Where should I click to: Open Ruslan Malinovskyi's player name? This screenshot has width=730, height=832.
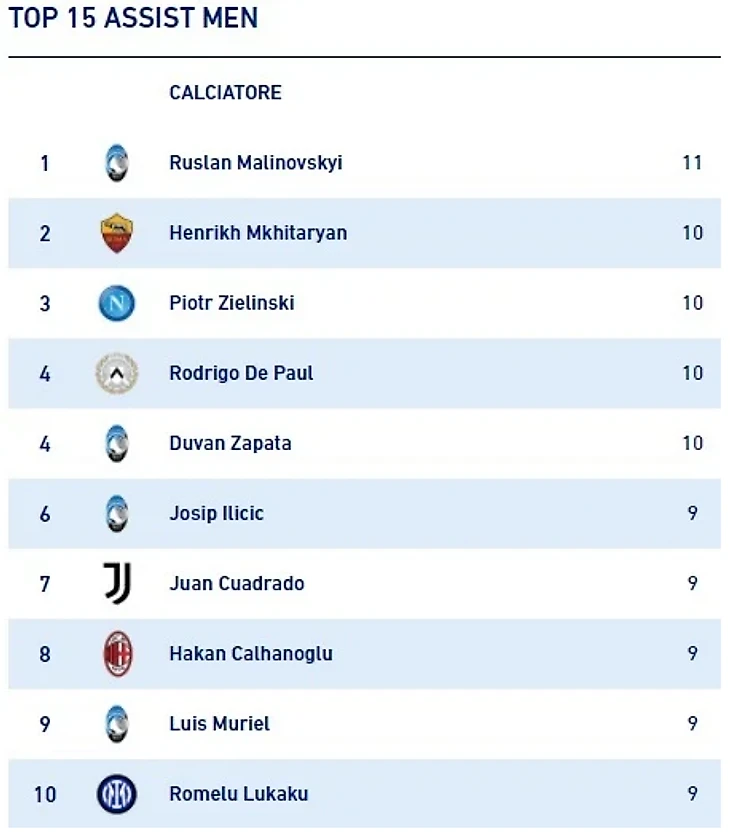tap(256, 163)
